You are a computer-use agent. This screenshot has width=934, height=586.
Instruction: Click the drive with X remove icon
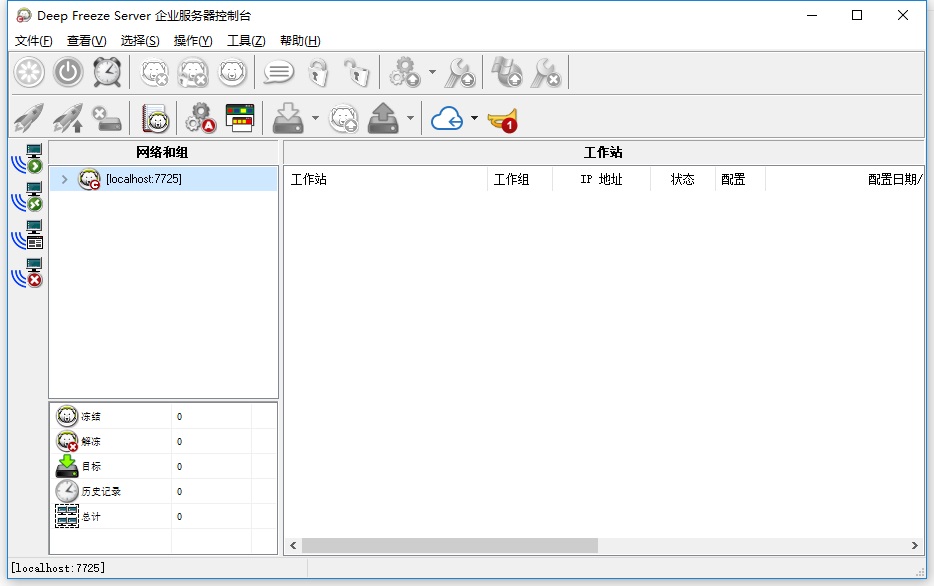(x=107, y=118)
